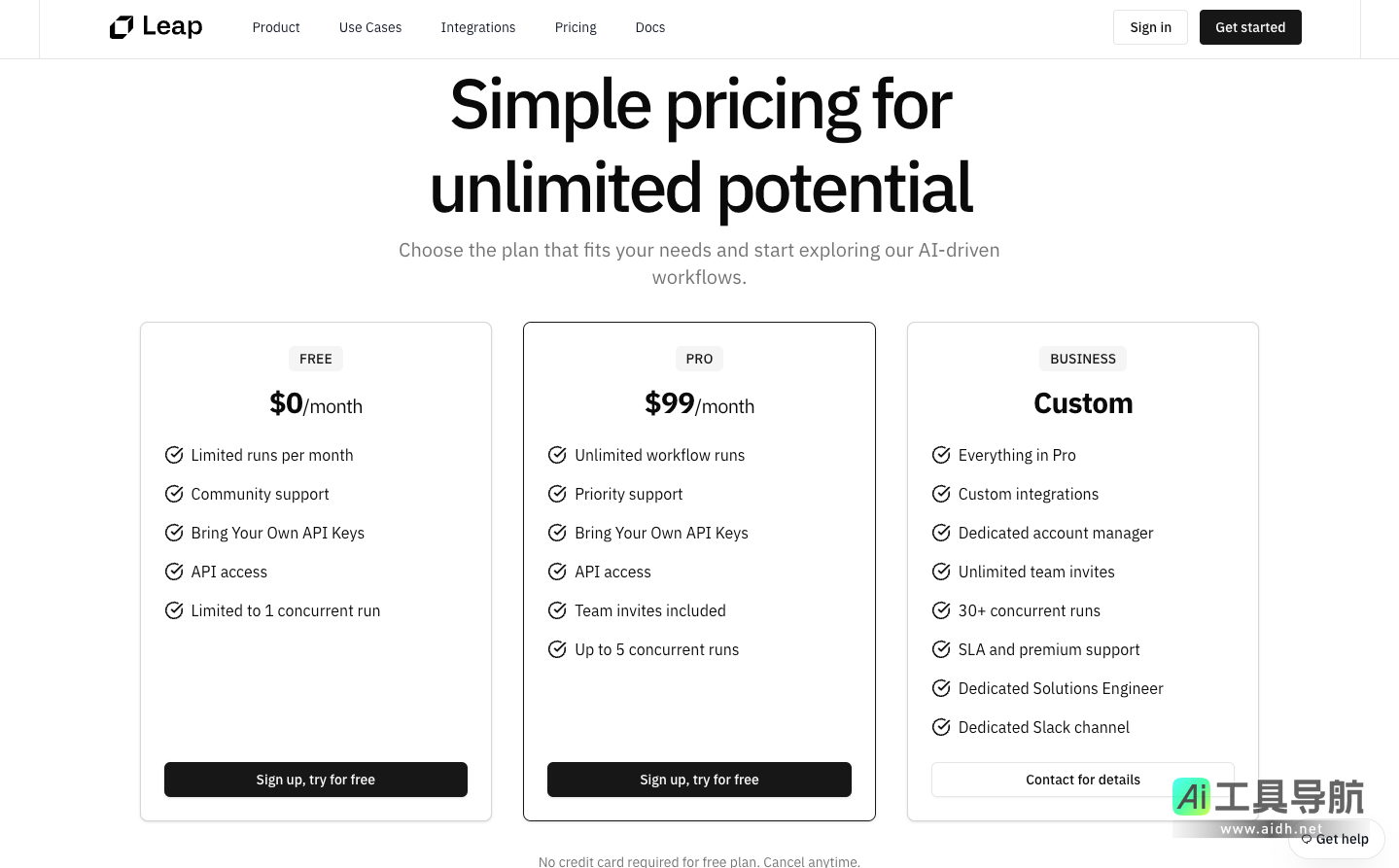Click the Leap logo icon
The width and height of the screenshot is (1399, 868).
[x=122, y=27]
